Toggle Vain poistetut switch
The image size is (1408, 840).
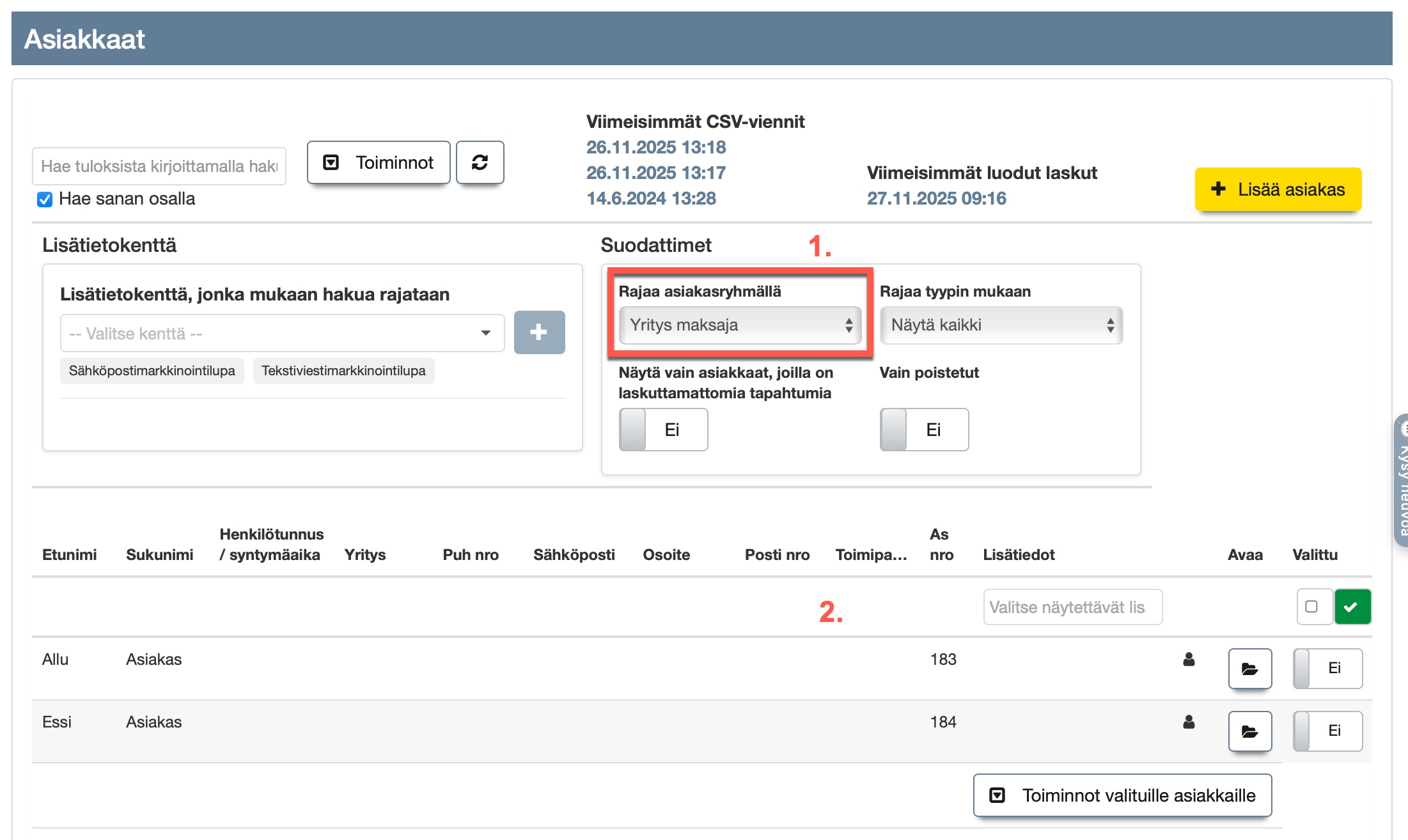coord(924,430)
